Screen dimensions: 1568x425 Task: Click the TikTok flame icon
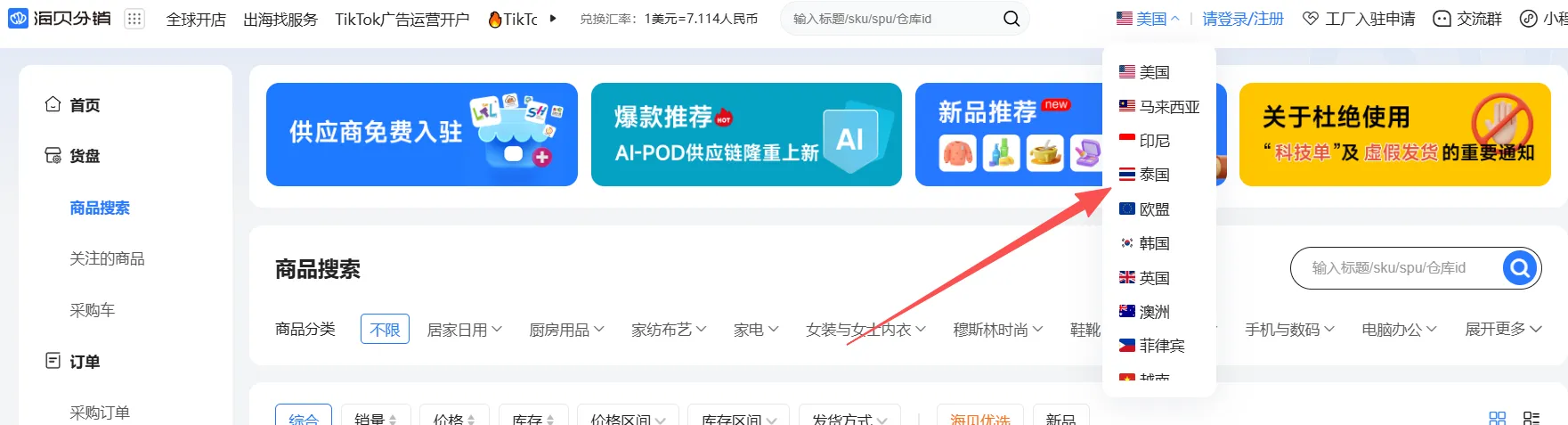495,19
